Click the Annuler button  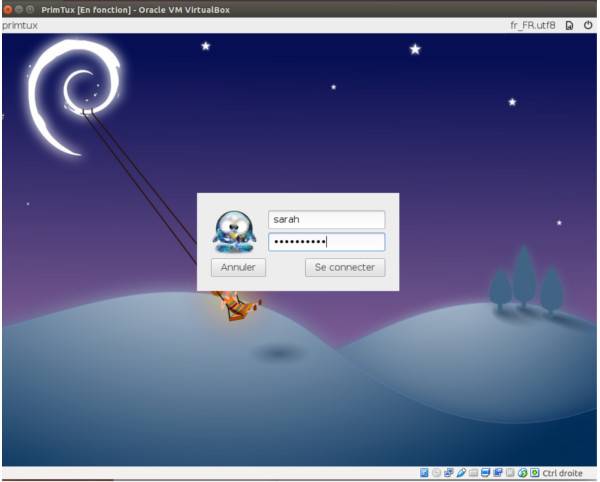[238, 267]
